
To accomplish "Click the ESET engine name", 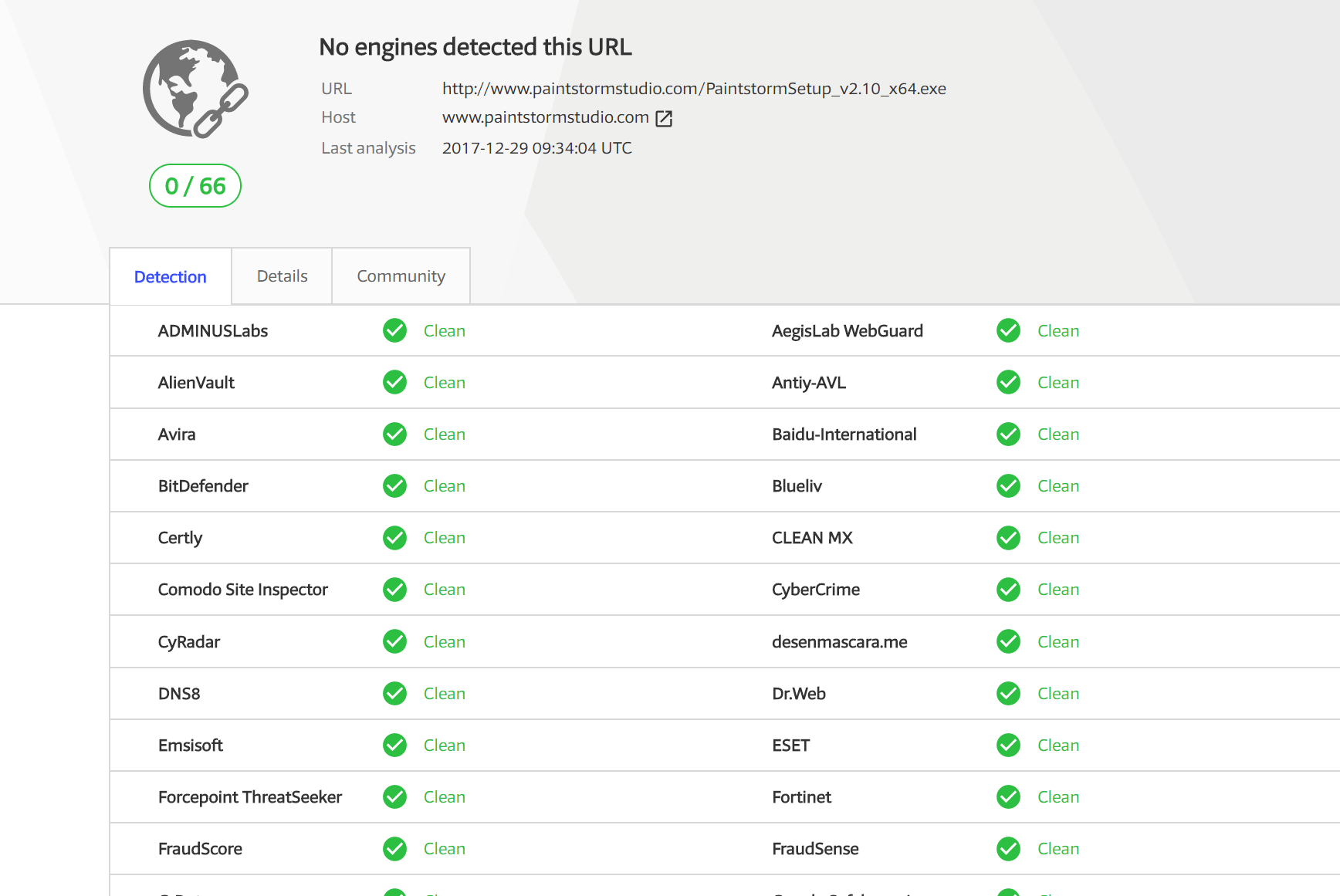I will point(791,746).
